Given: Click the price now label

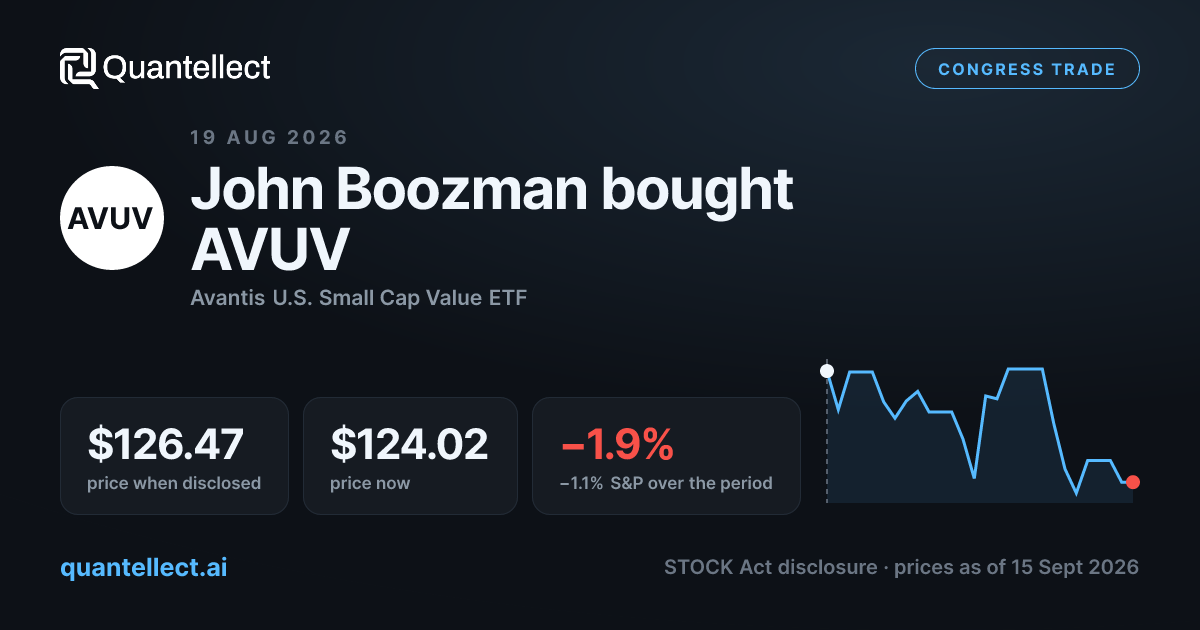Looking at the screenshot, I should tap(370, 483).
